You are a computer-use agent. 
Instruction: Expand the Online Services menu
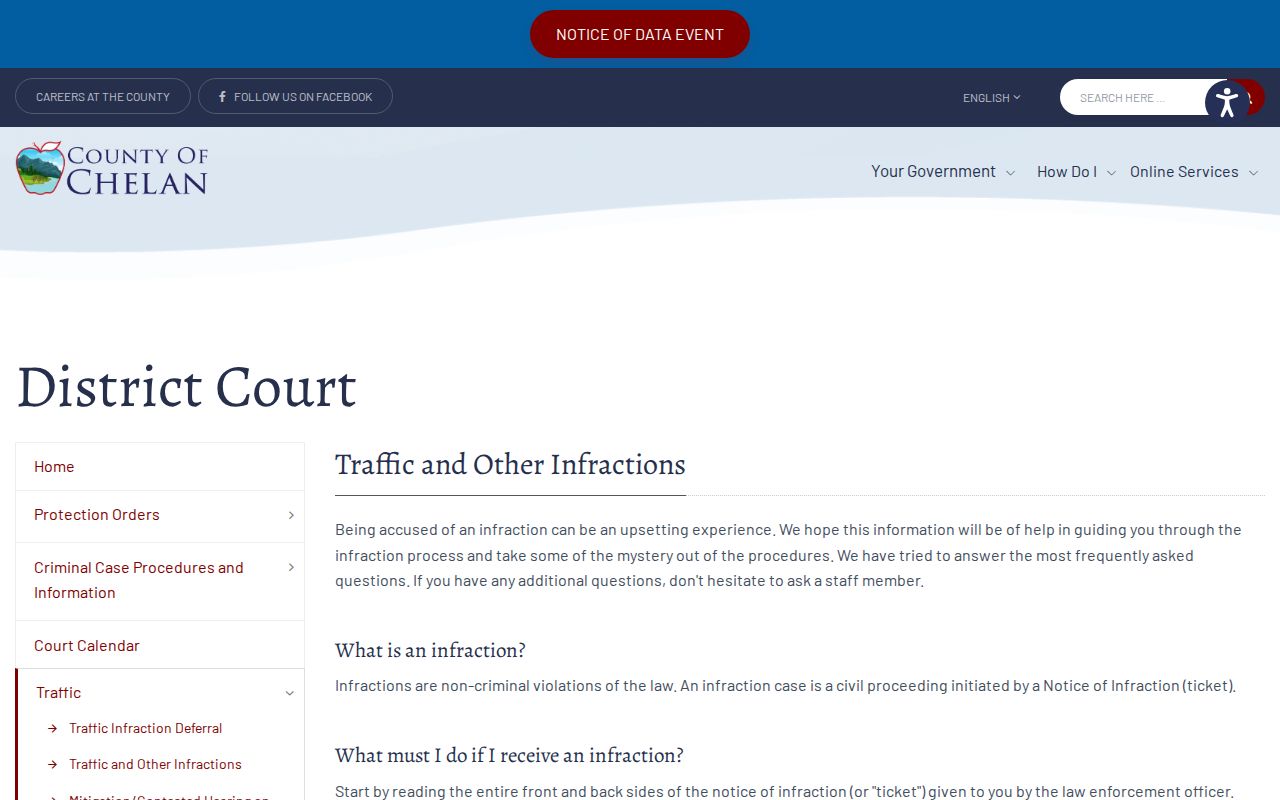click(x=1194, y=172)
